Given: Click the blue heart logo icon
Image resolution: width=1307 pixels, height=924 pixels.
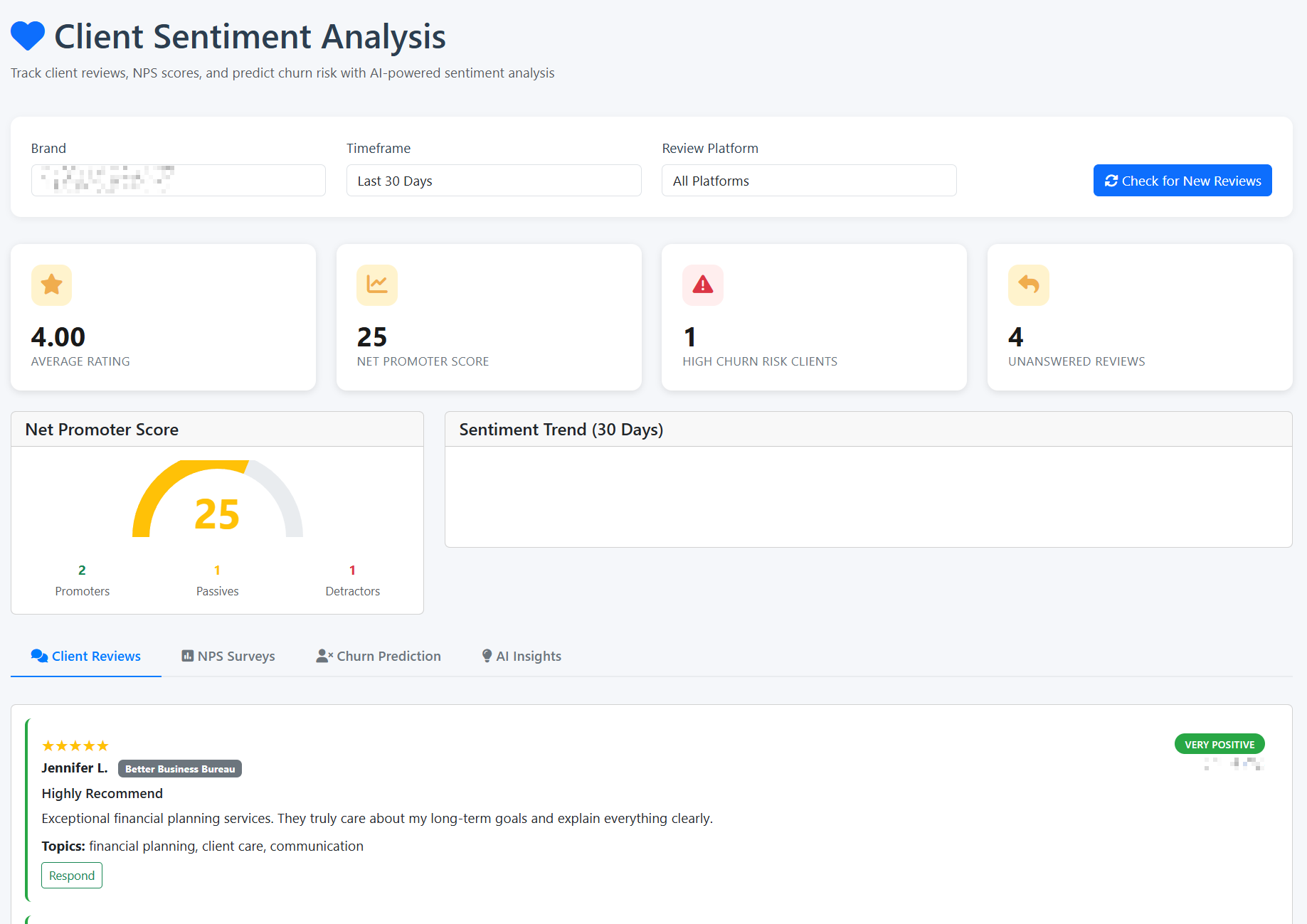Looking at the screenshot, I should pyautogui.click(x=26, y=36).
